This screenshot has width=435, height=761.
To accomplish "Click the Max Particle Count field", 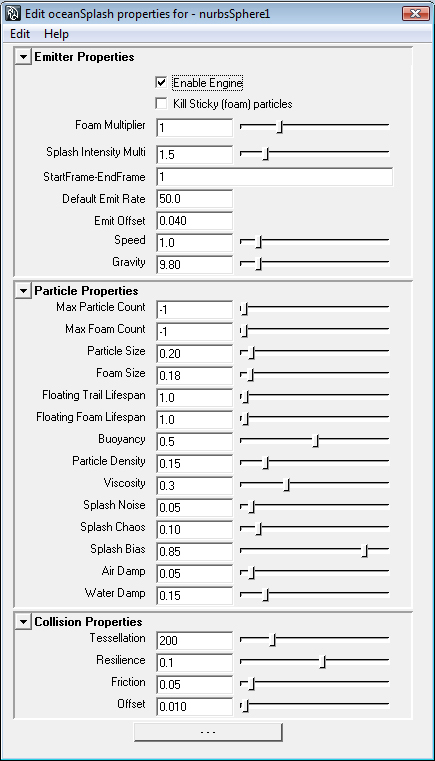I will click(x=195, y=310).
